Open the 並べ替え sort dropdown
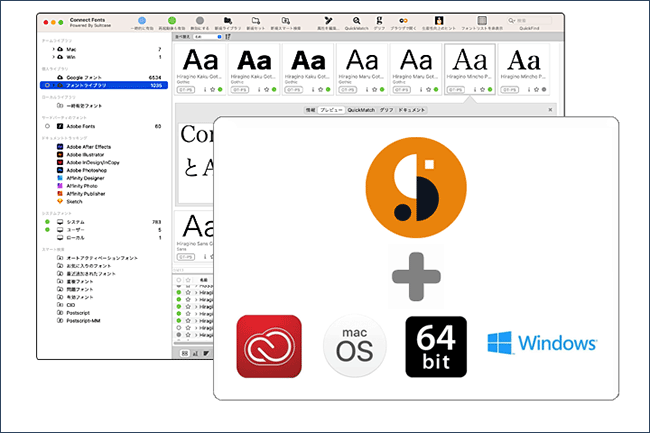This screenshot has height=433, width=650. [208, 37]
